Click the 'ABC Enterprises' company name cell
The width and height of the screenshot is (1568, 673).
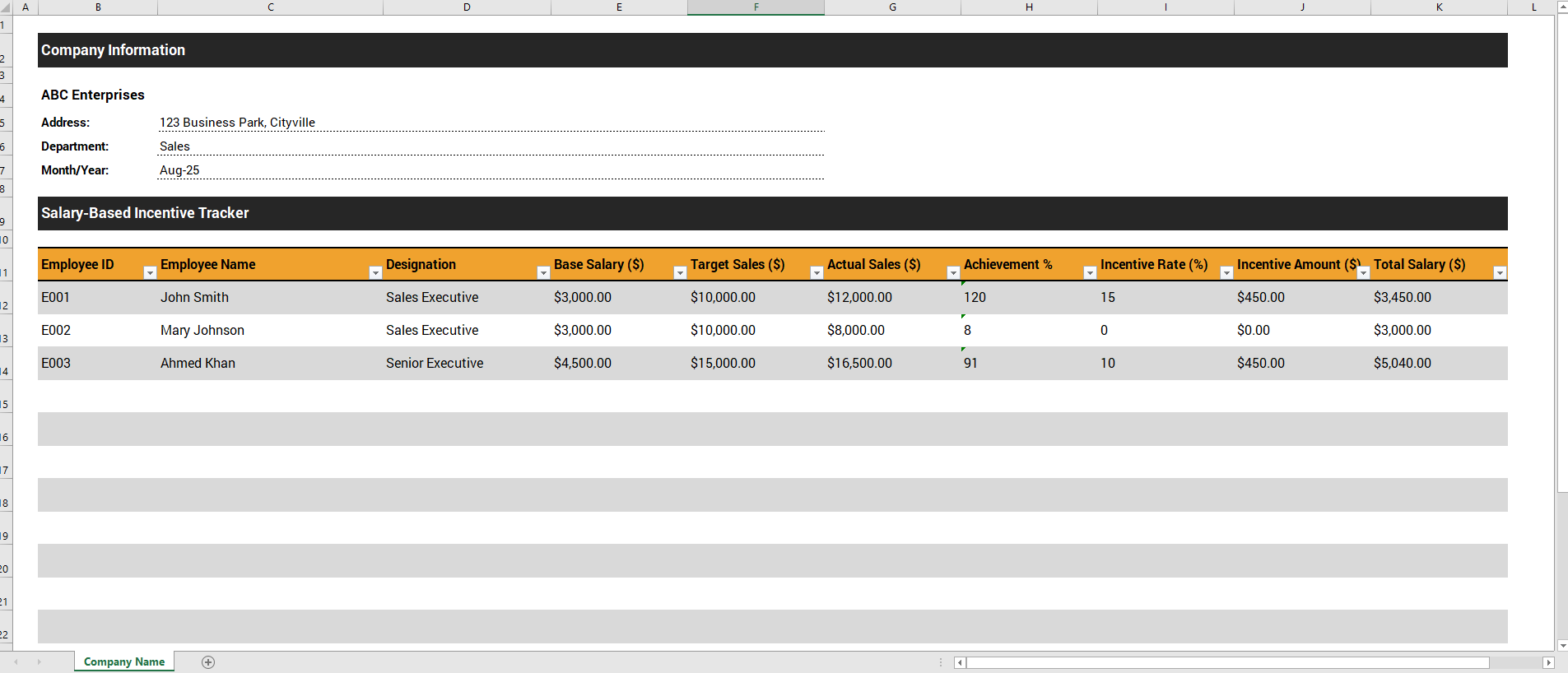point(93,95)
